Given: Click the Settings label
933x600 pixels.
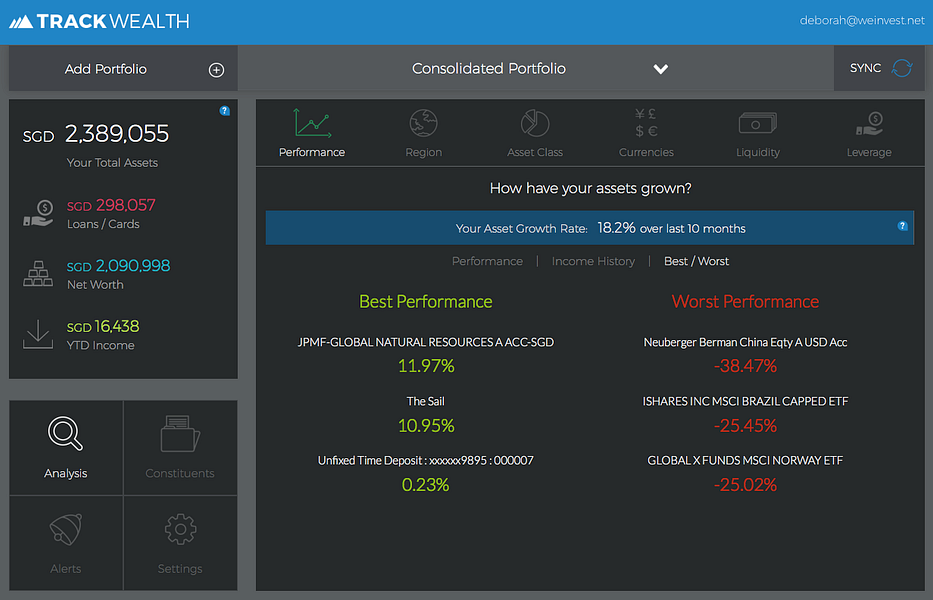Looking at the screenshot, I should pos(180,568).
